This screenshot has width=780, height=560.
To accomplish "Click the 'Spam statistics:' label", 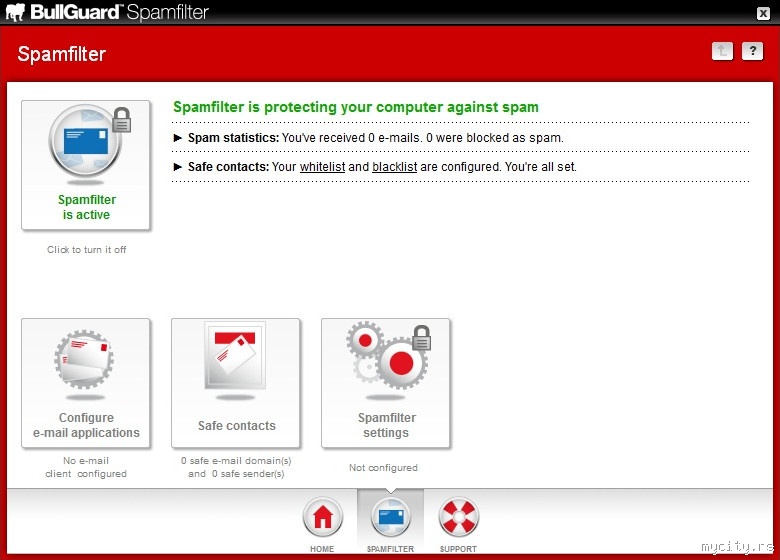I will pos(233,138).
